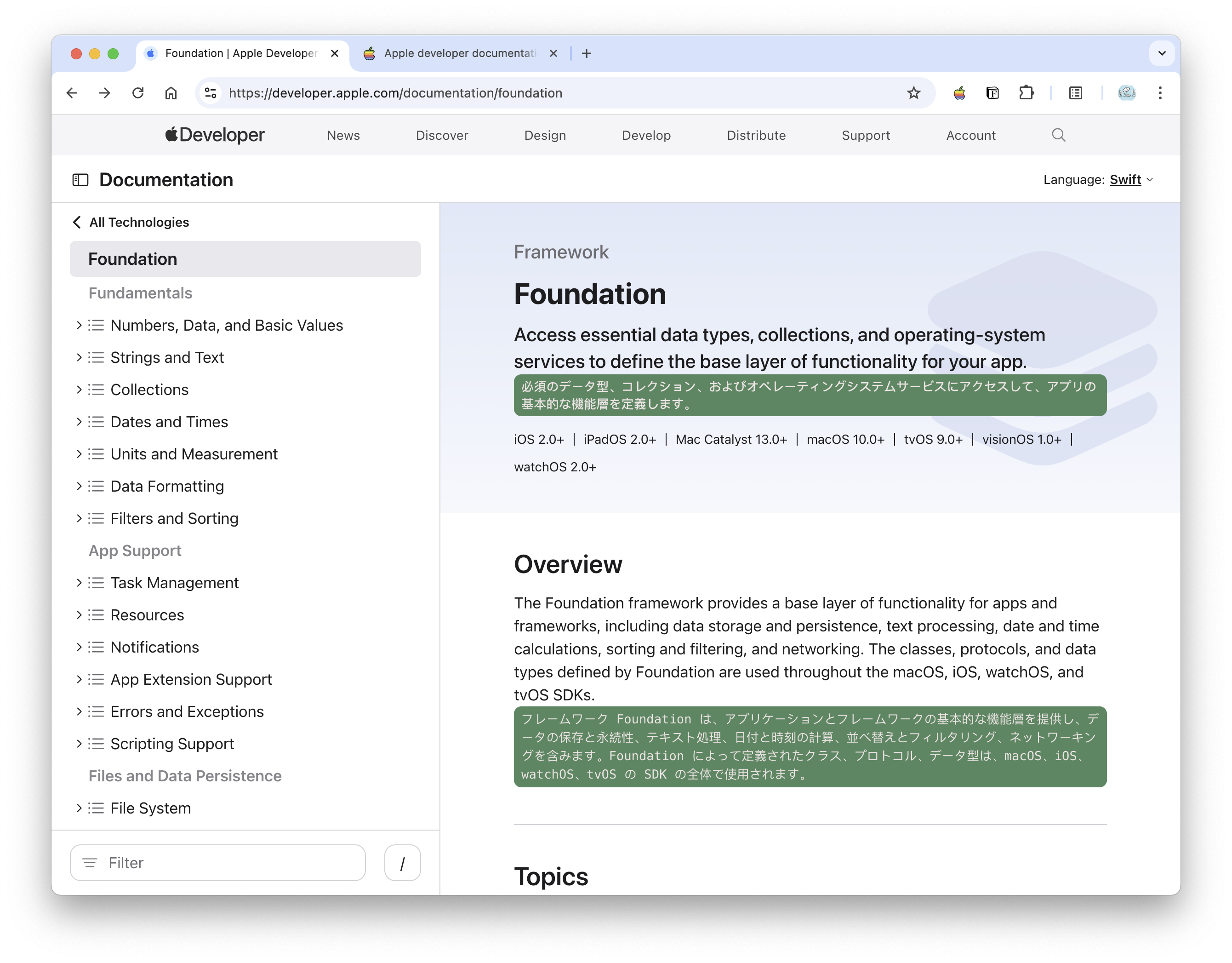1232x963 pixels.
Task: Select Foundation in the sidebar
Action: (x=245, y=258)
